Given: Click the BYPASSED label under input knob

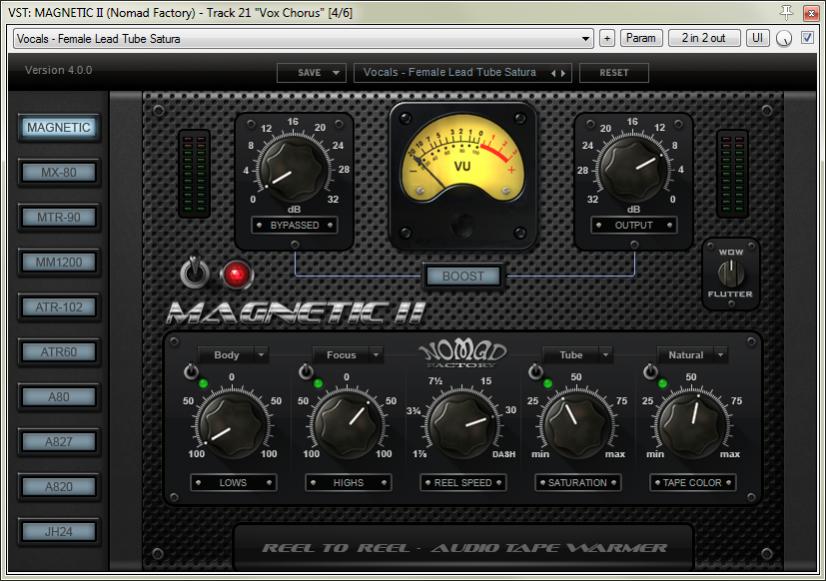Looking at the screenshot, I should click(x=294, y=225).
